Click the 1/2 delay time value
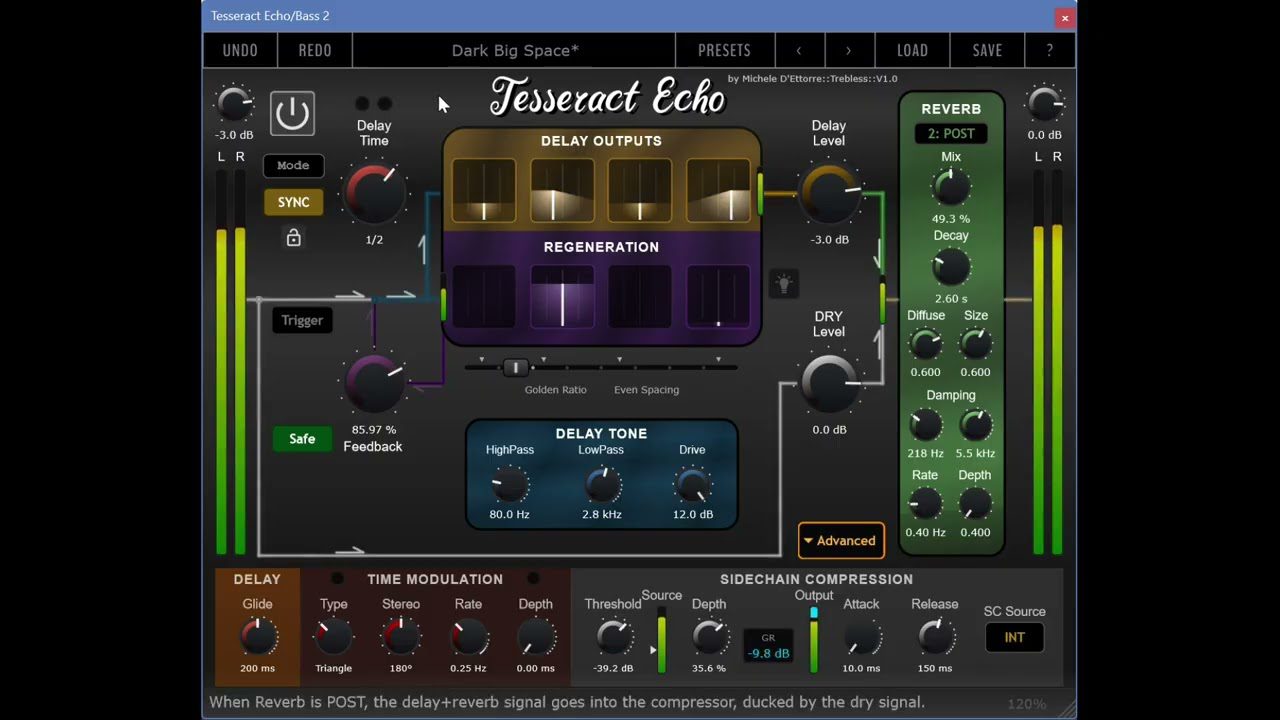Viewport: 1280px width, 720px height. [x=374, y=240]
